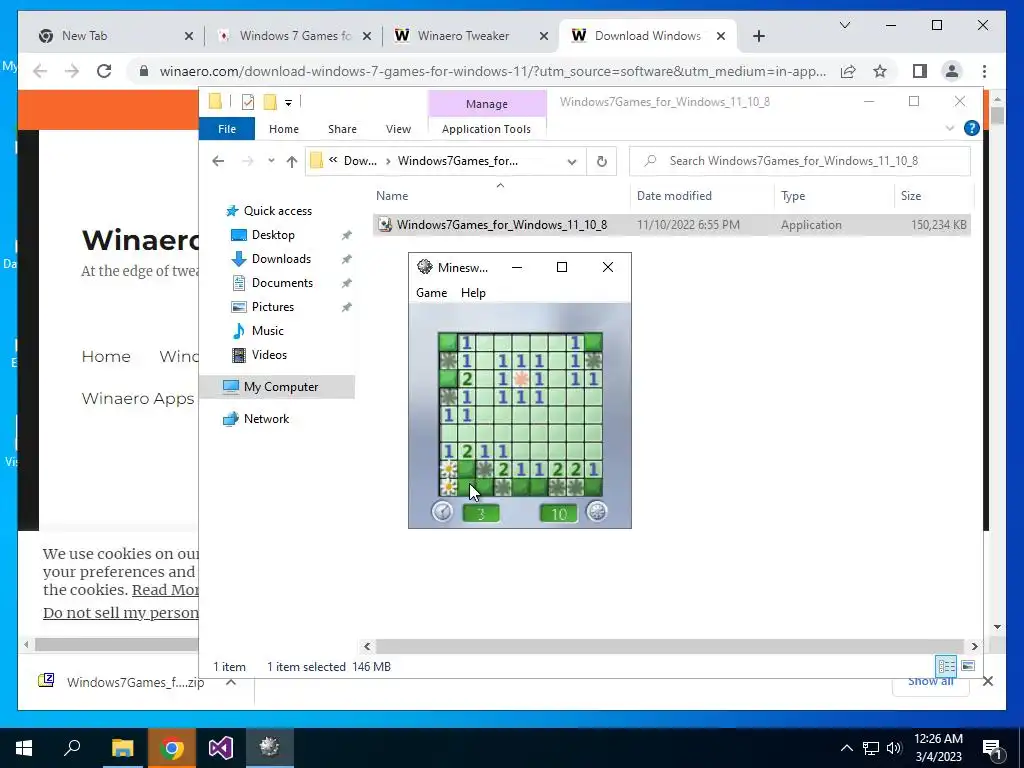1024x768 pixels.
Task: Open Chrome three-dot menu
Action: click(984, 71)
